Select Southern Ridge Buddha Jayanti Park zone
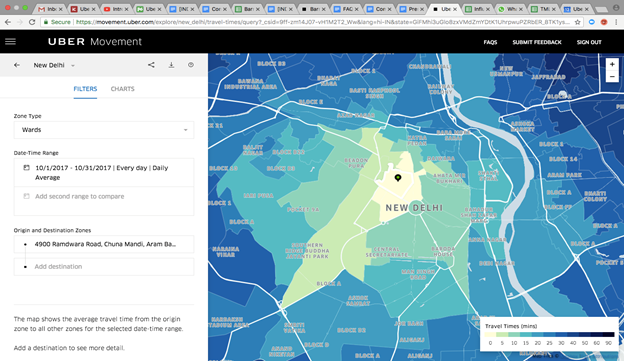The image size is (624, 361). 307,251
